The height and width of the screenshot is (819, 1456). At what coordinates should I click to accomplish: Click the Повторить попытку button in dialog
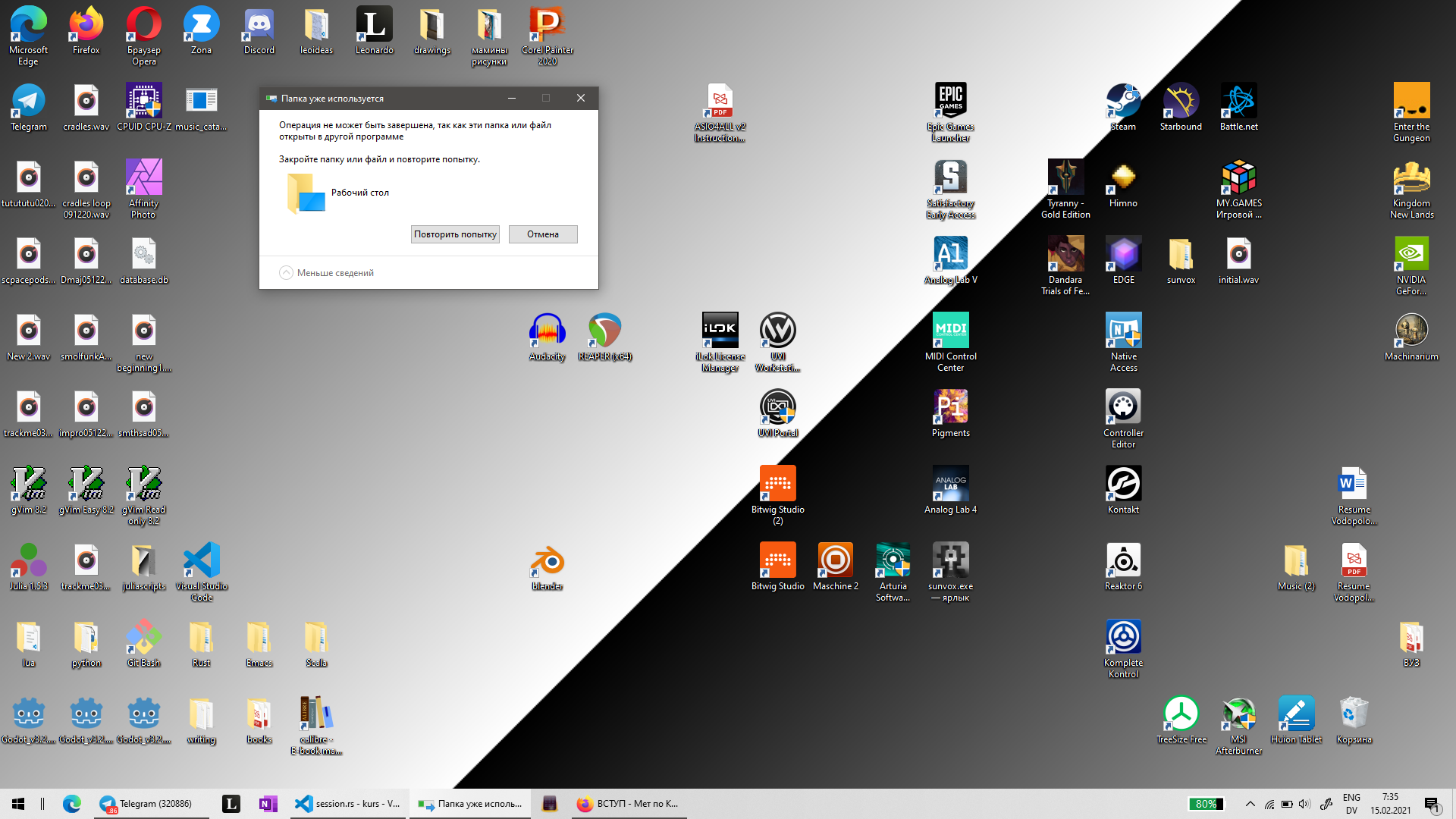[455, 234]
